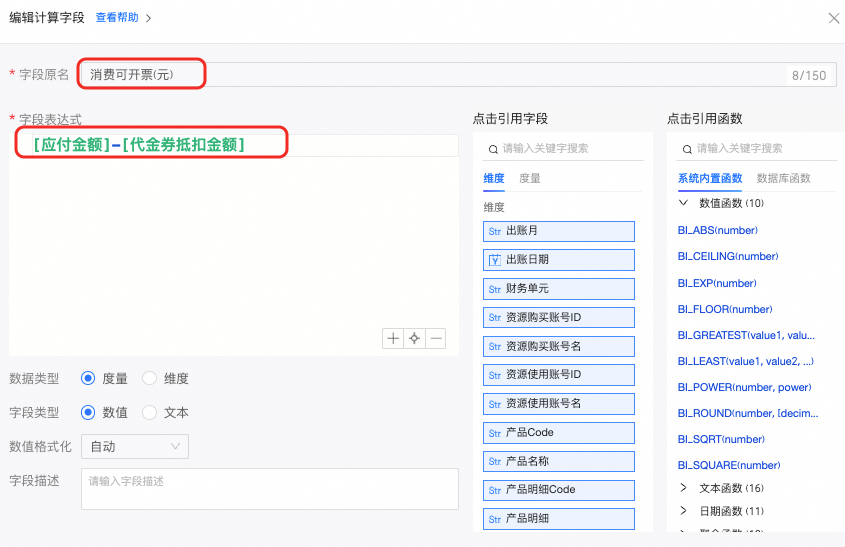
Task: Open the 数值格式化 自动 dropdown
Action: tap(135, 447)
